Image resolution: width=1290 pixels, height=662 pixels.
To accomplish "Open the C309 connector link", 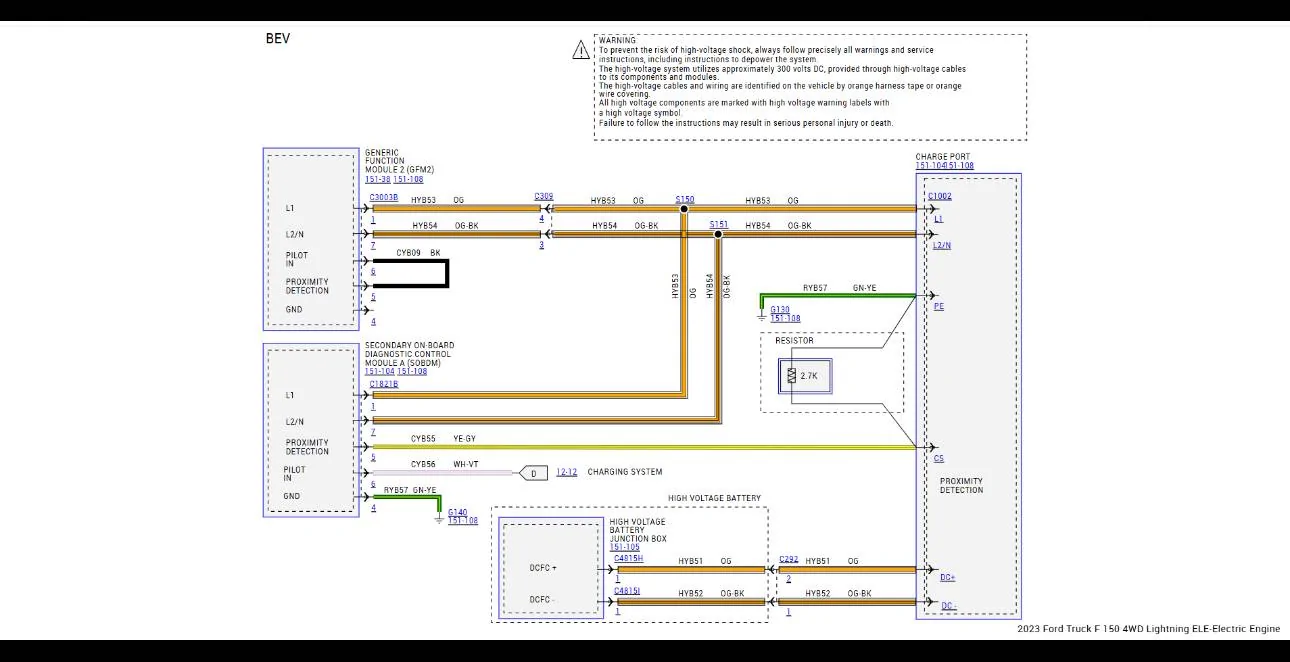I will (543, 197).
